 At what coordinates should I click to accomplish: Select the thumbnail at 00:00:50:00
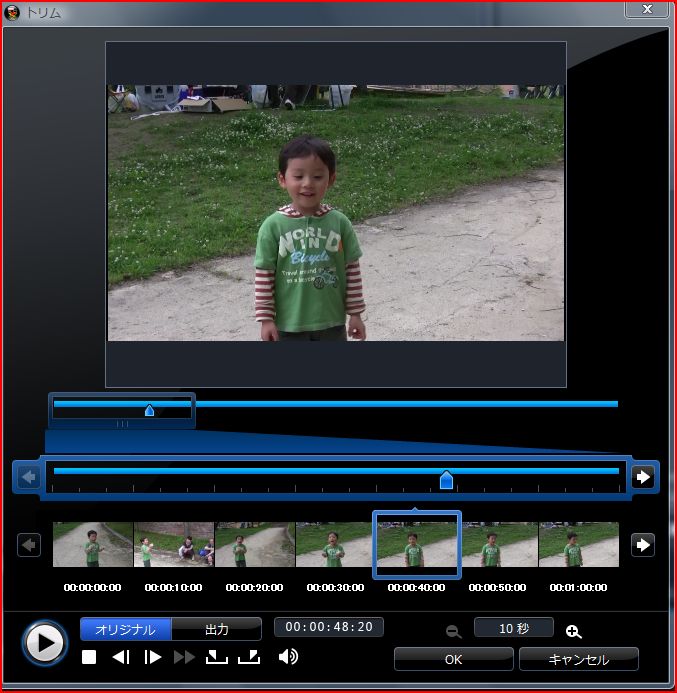click(x=498, y=545)
